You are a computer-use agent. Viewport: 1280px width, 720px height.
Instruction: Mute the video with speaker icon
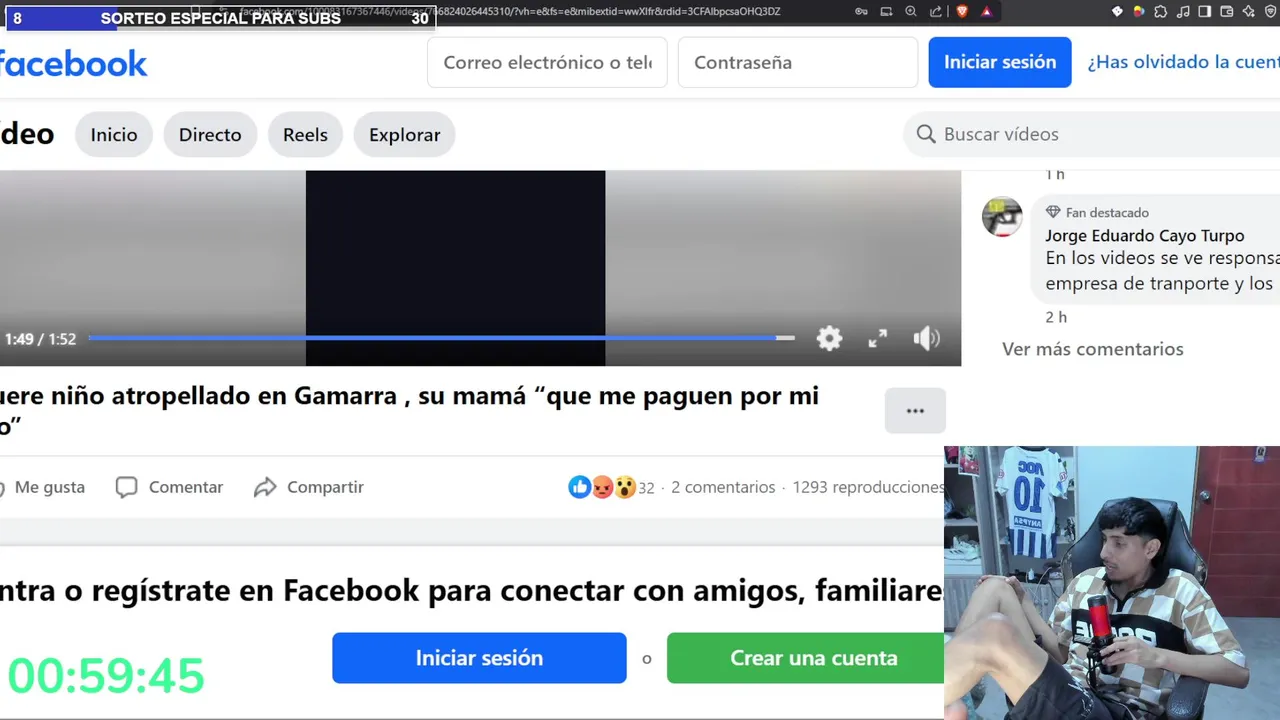926,338
